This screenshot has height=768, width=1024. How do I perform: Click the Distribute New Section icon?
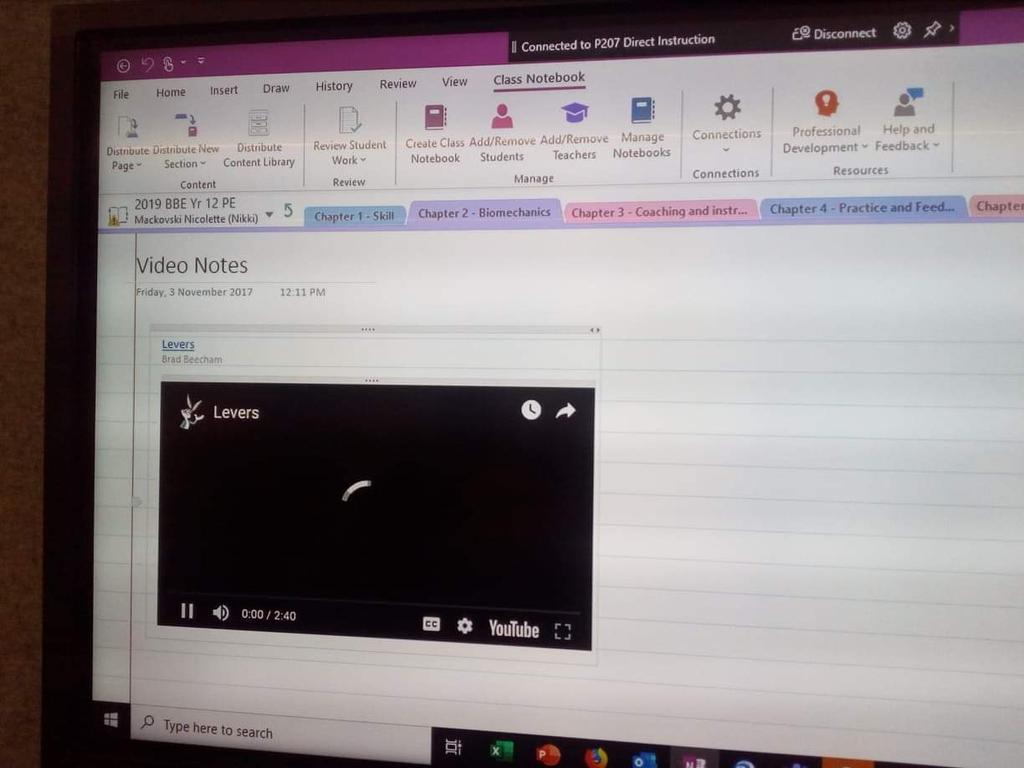click(186, 124)
